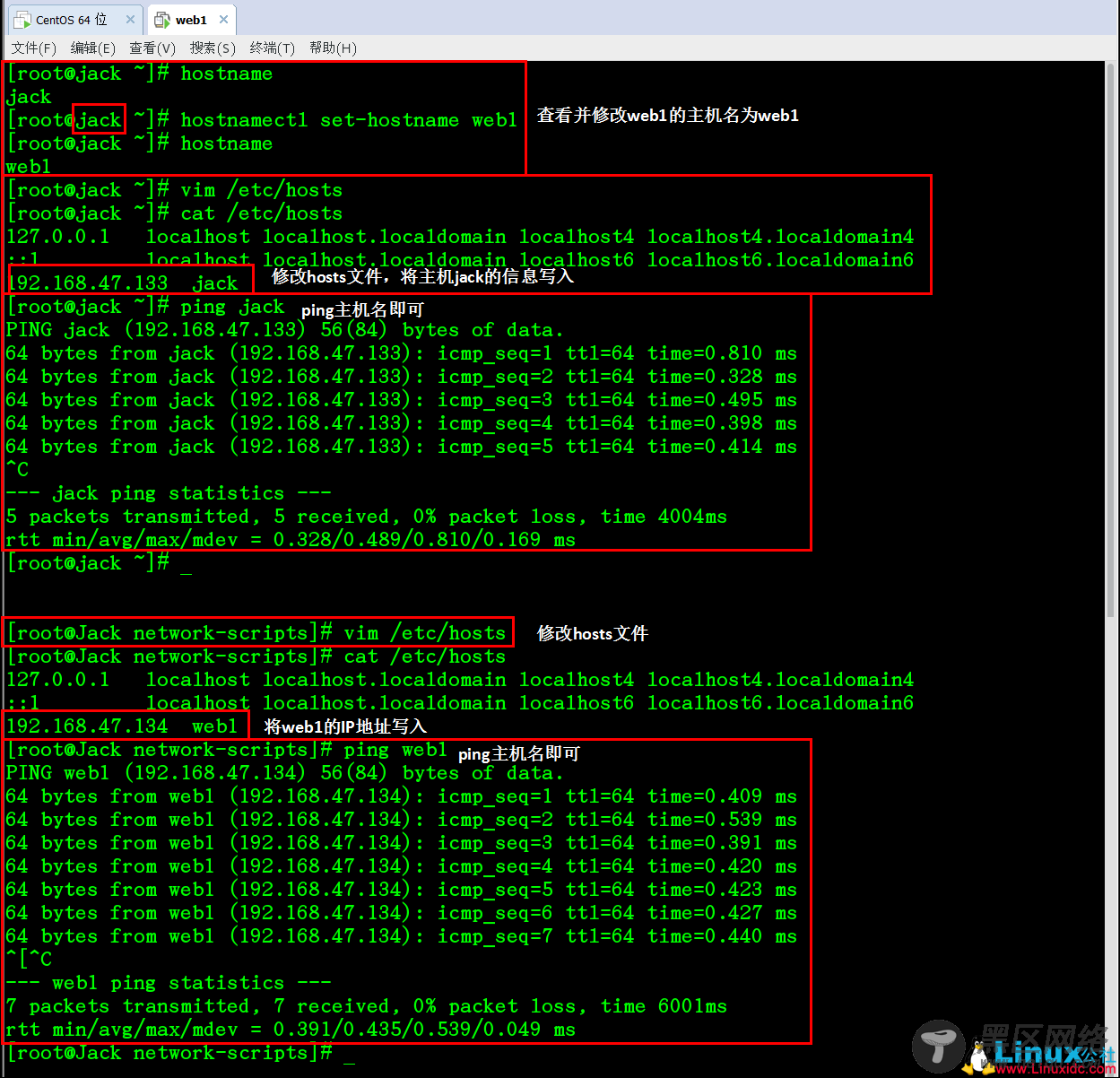Click jack ping reply icmp_seq=1 time=0.810 ms
1120x1078 pixels.
point(402,353)
